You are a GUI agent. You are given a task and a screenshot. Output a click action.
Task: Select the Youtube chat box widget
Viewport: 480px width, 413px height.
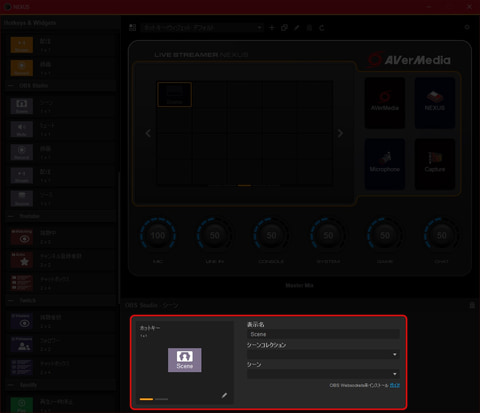[x=22, y=283]
